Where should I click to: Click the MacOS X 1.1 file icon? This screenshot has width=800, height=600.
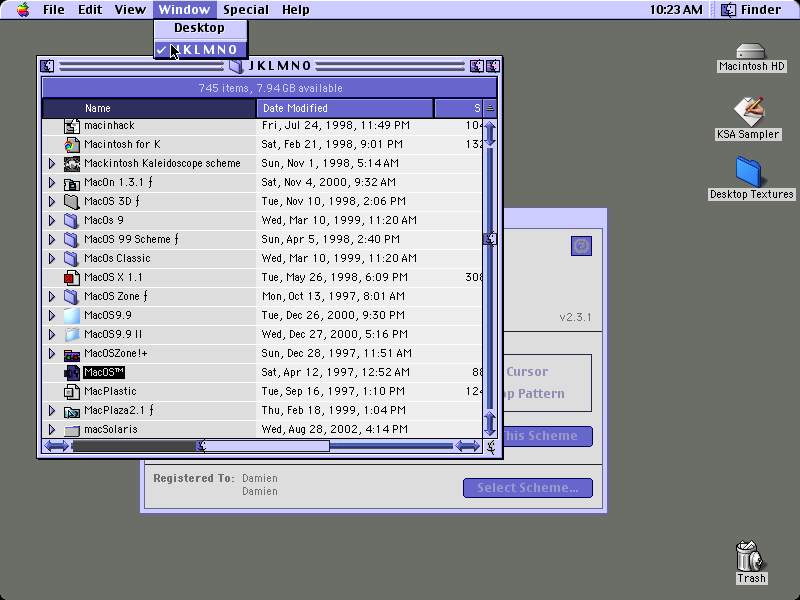[71, 278]
